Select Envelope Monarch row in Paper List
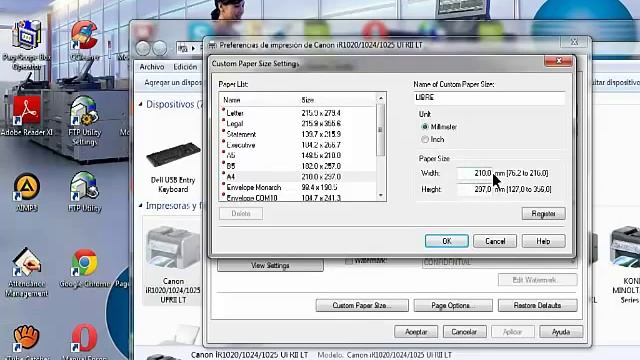Image resolution: width=640 pixels, height=360 pixels. tap(298, 187)
